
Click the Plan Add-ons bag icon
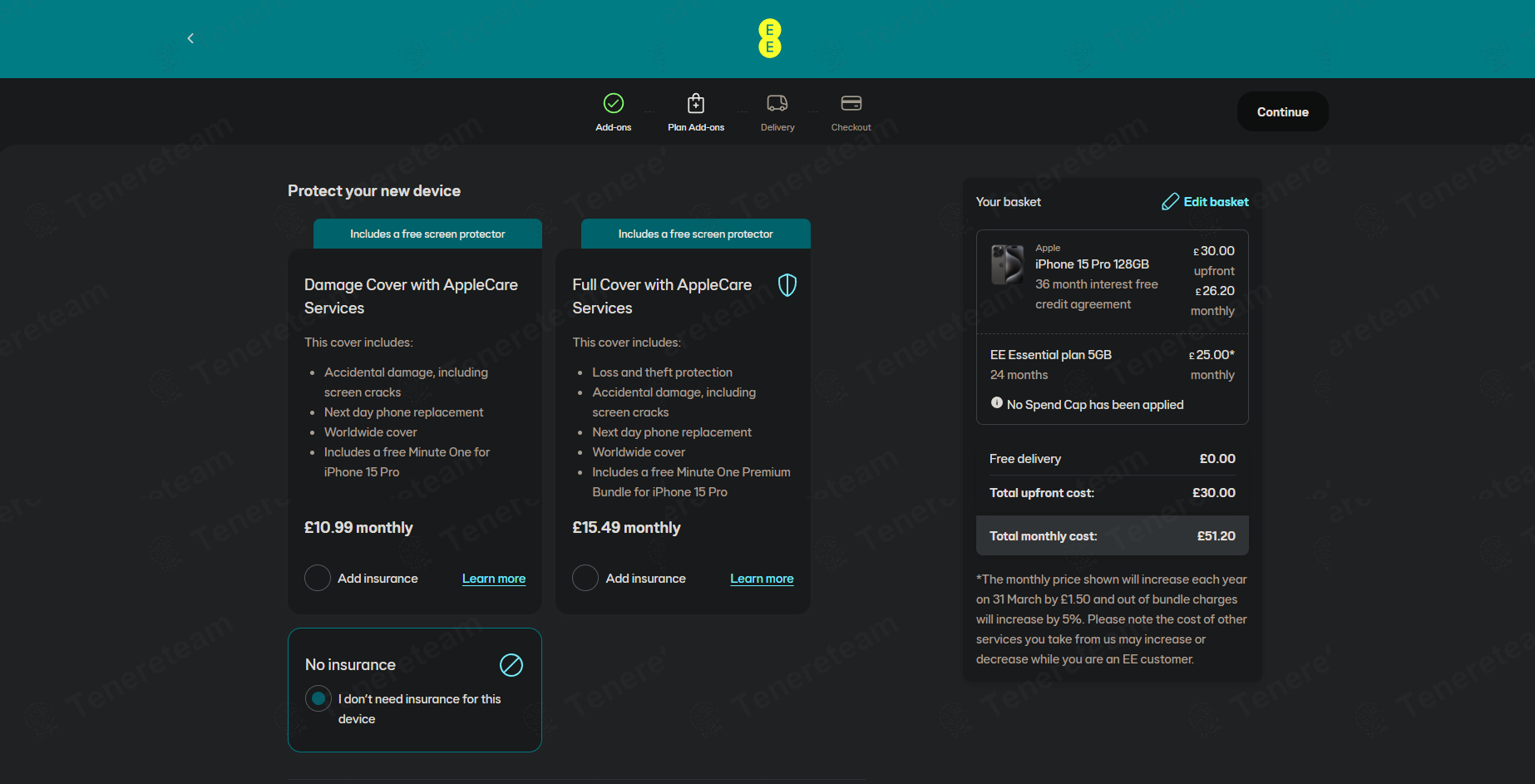pyautogui.click(x=695, y=103)
